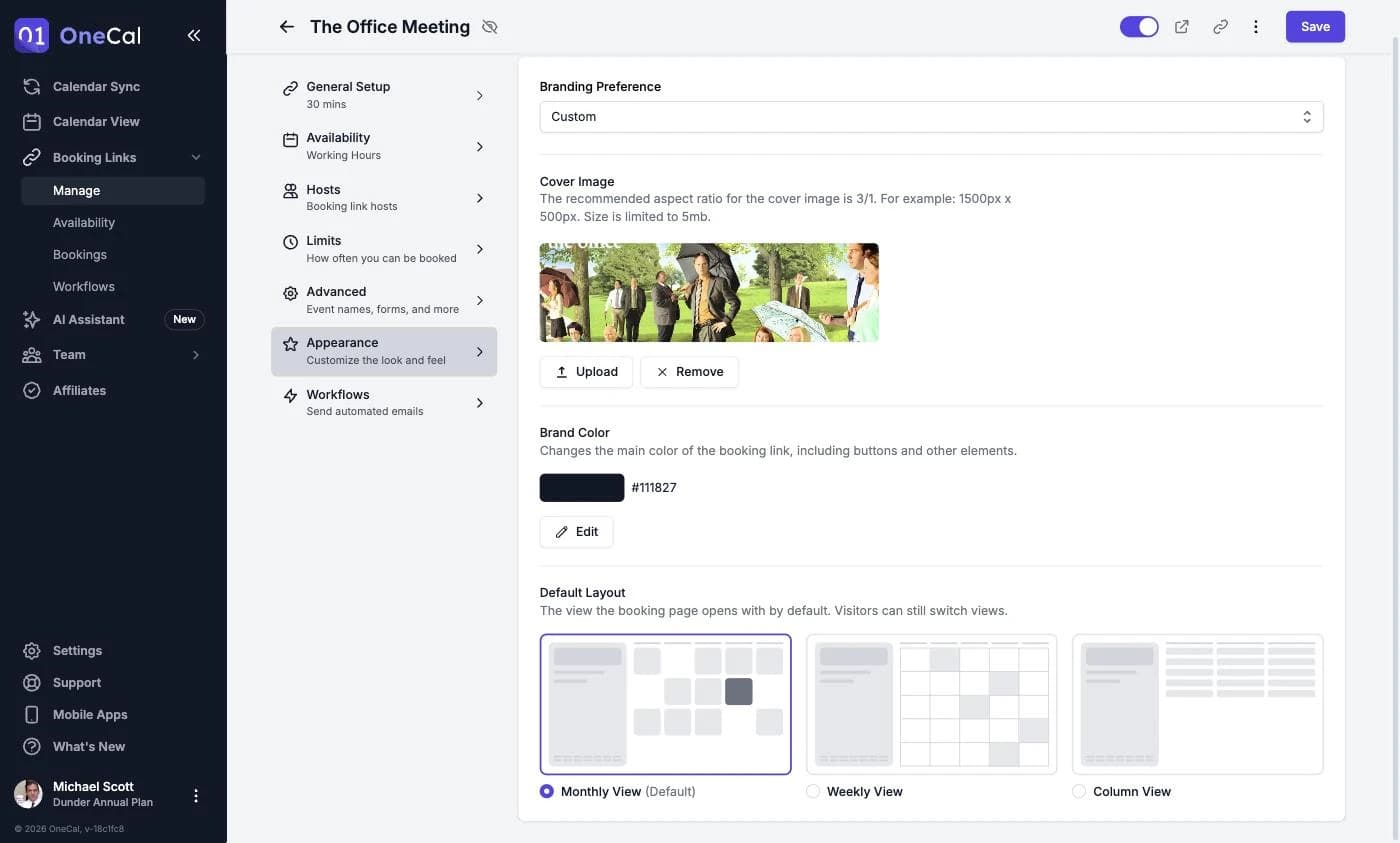Remove the cover image
This screenshot has width=1400, height=843.
tap(689, 372)
